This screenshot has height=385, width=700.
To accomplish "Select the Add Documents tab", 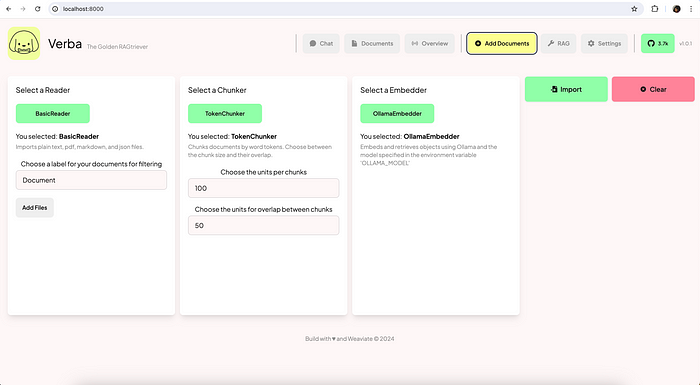I will [502, 43].
